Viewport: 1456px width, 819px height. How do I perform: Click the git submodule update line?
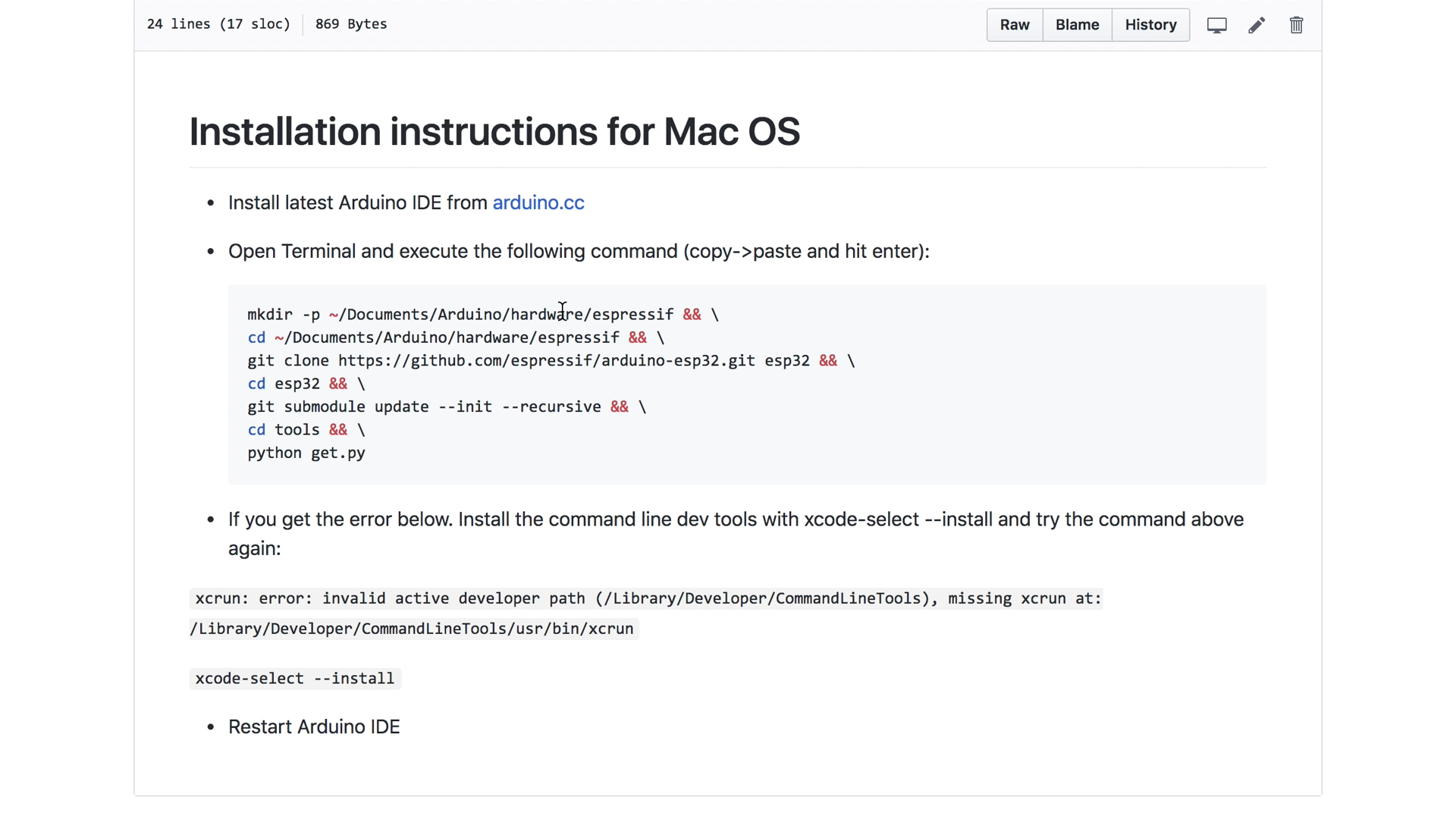pyautogui.click(x=447, y=406)
